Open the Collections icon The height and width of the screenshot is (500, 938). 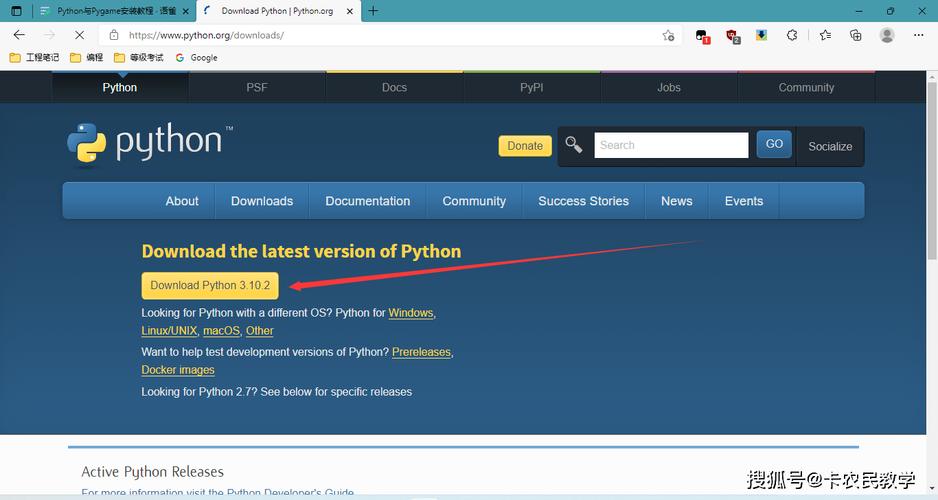[x=855, y=35]
